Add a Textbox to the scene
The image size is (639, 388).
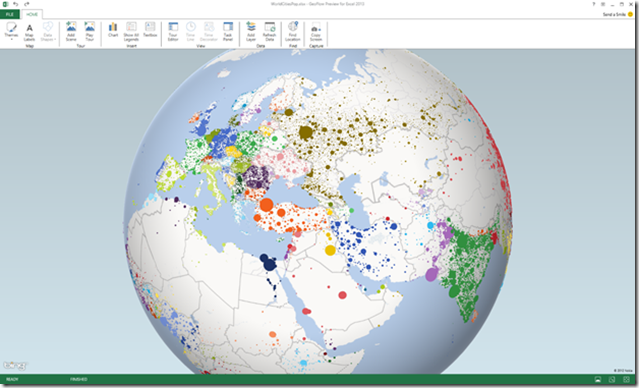150,30
